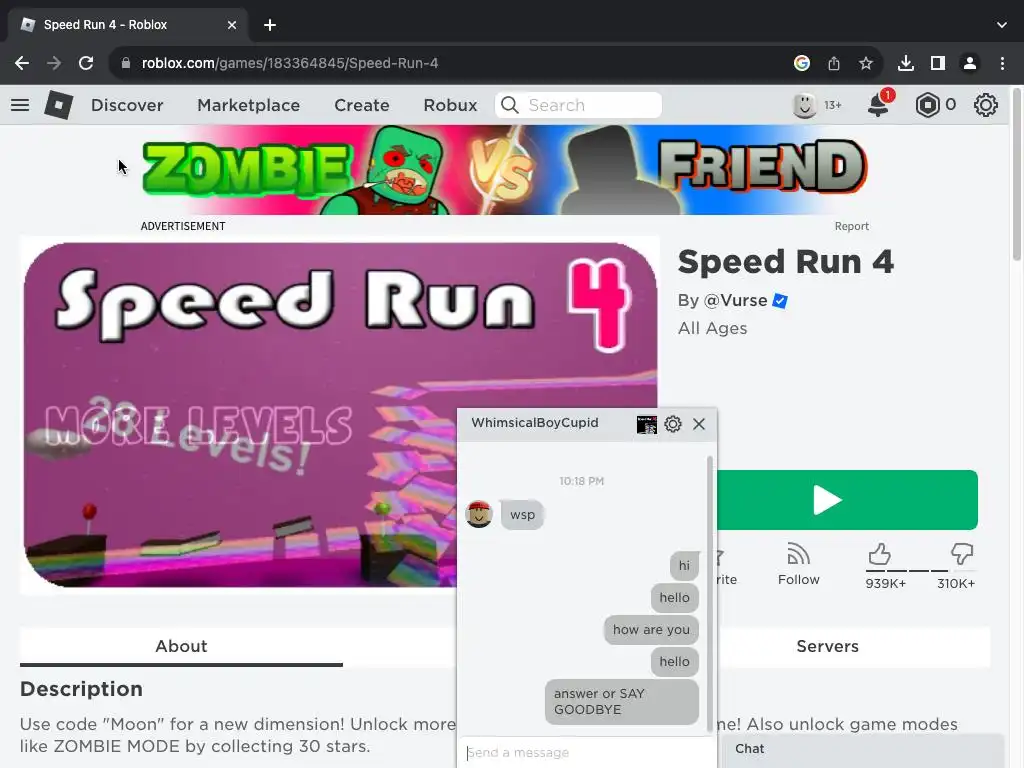Viewport: 1024px width, 768px height.
Task: Click the thumbs up like icon
Action: click(880, 554)
